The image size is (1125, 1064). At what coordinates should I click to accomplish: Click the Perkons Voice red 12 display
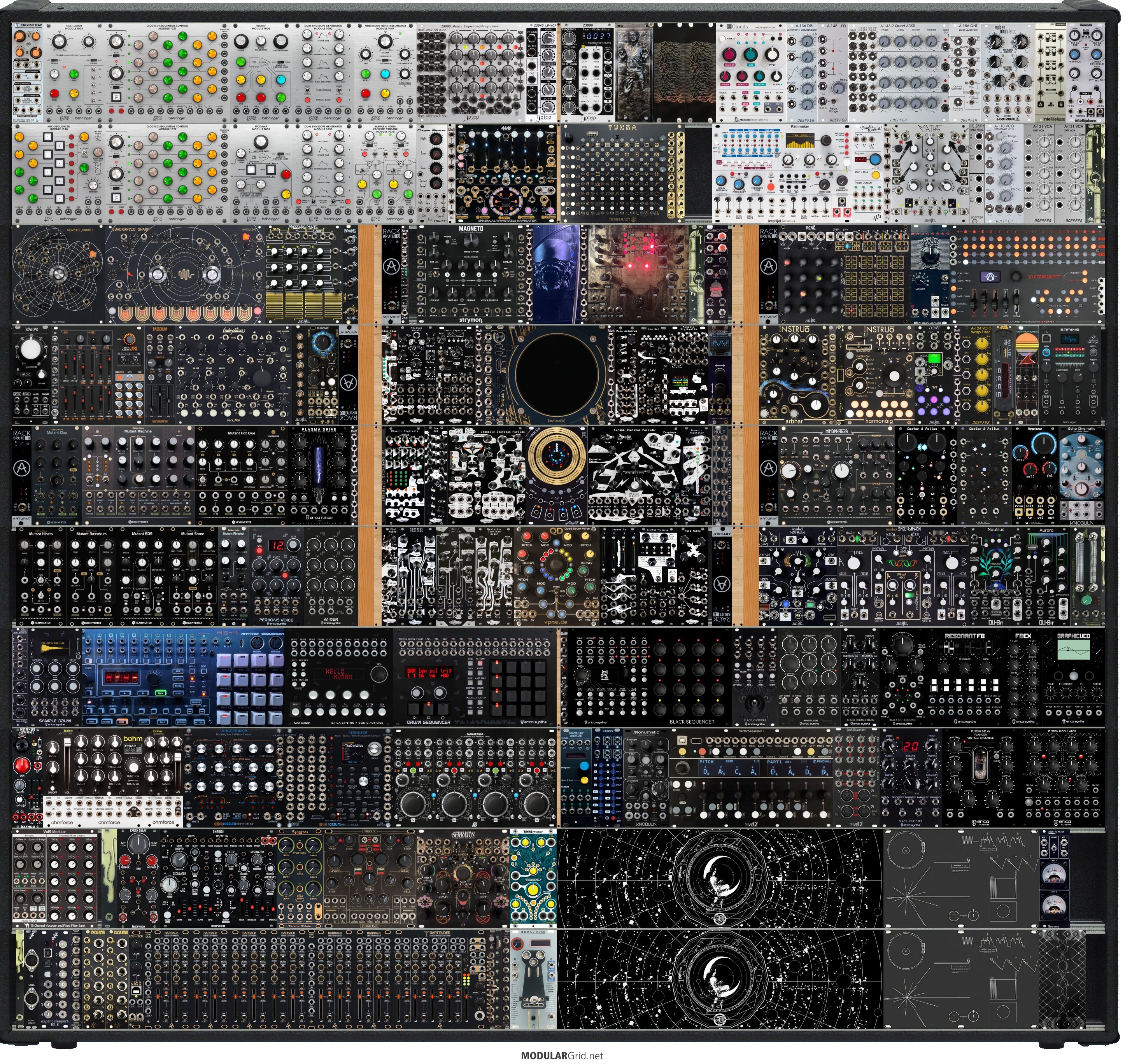[276, 546]
